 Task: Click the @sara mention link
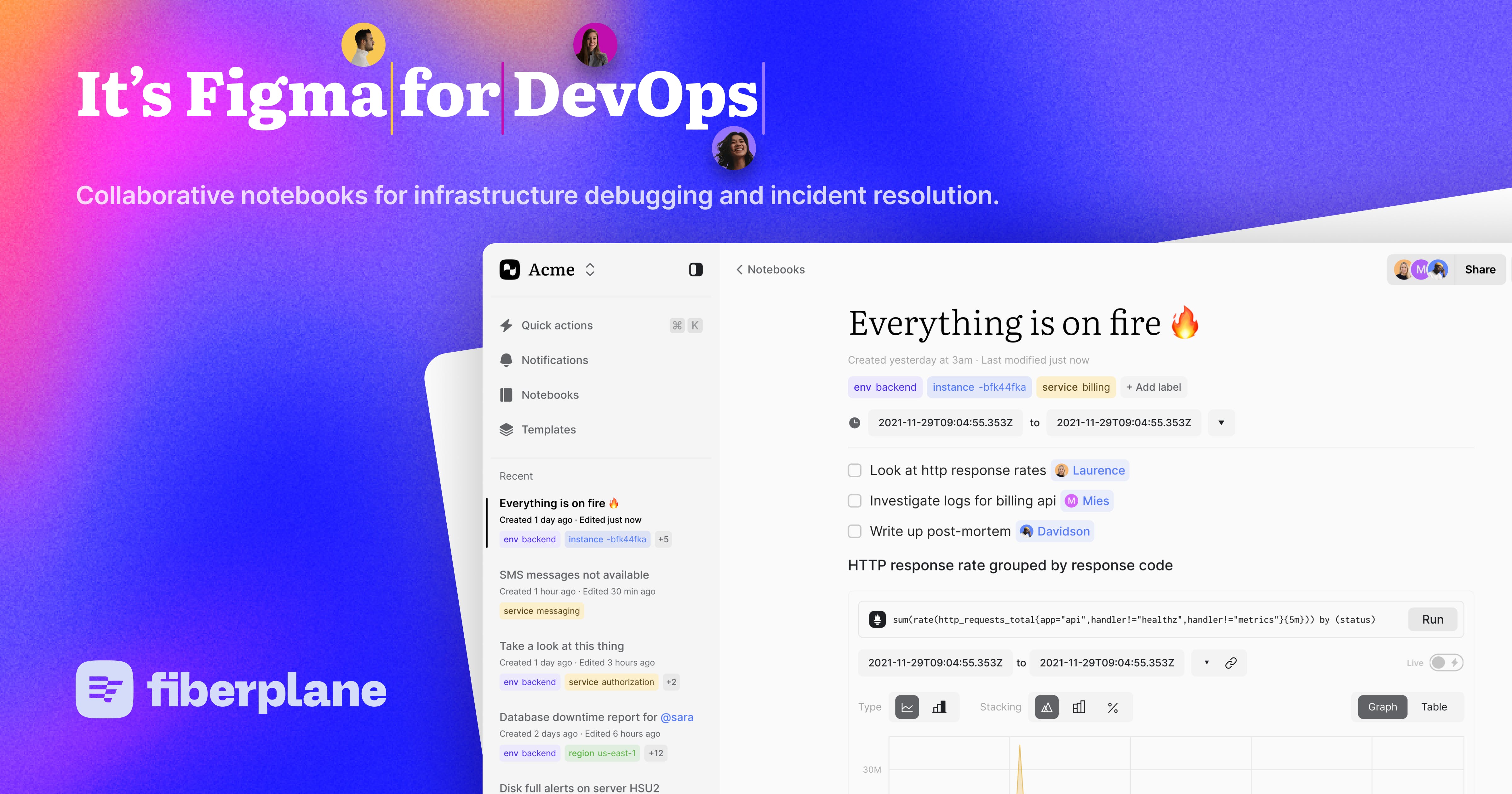(x=677, y=717)
